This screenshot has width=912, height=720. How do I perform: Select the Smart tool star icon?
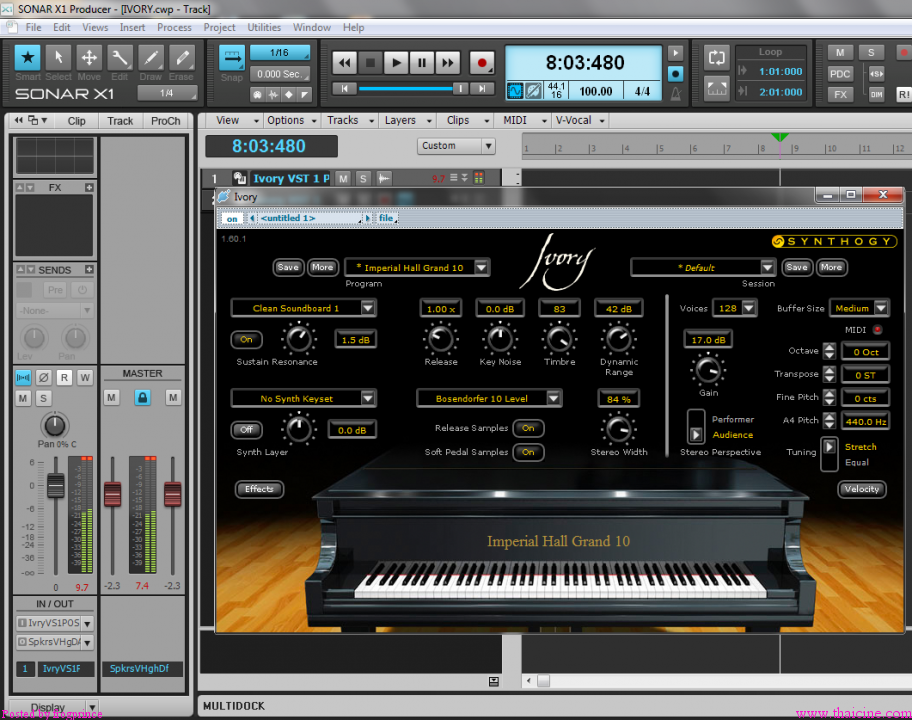(x=27, y=58)
